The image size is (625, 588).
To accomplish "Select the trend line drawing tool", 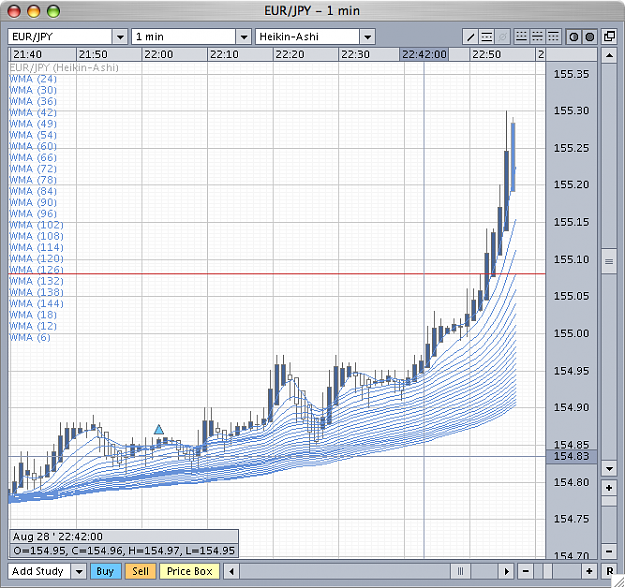I will click(x=470, y=37).
